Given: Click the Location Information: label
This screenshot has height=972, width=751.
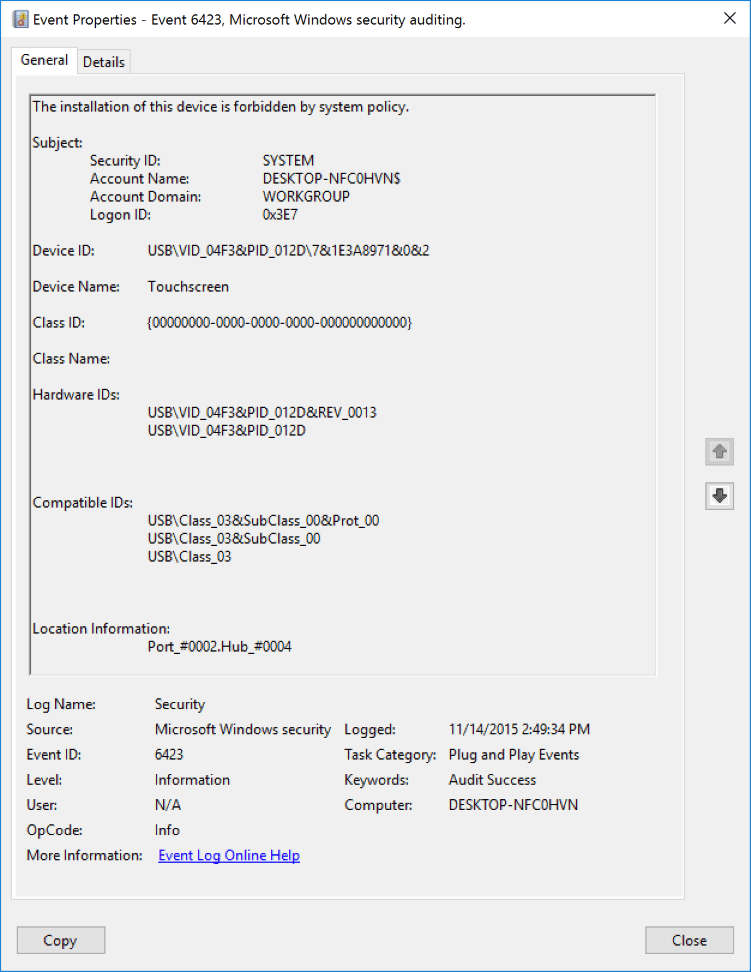Looking at the screenshot, I should click(101, 629).
